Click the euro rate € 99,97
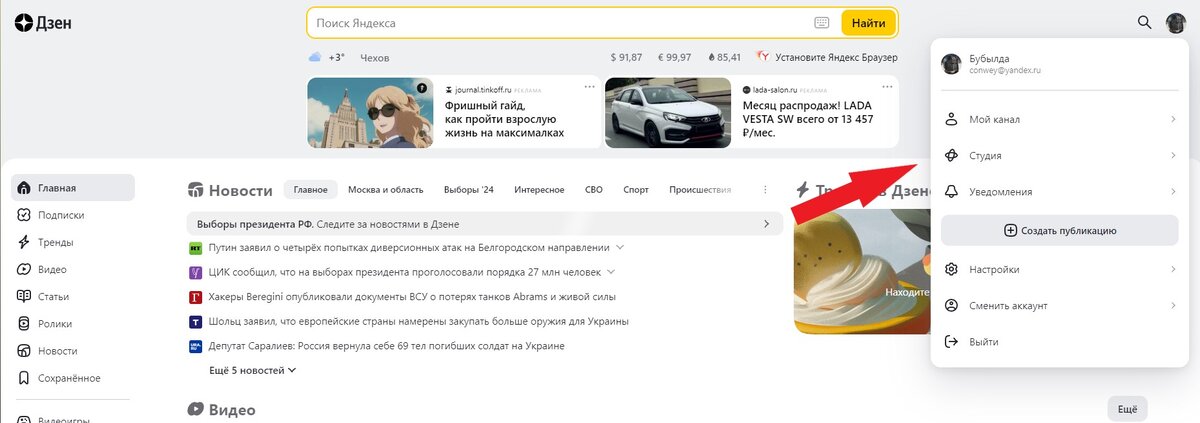1200x423 pixels. pyautogui.click(x=674, y=58)
